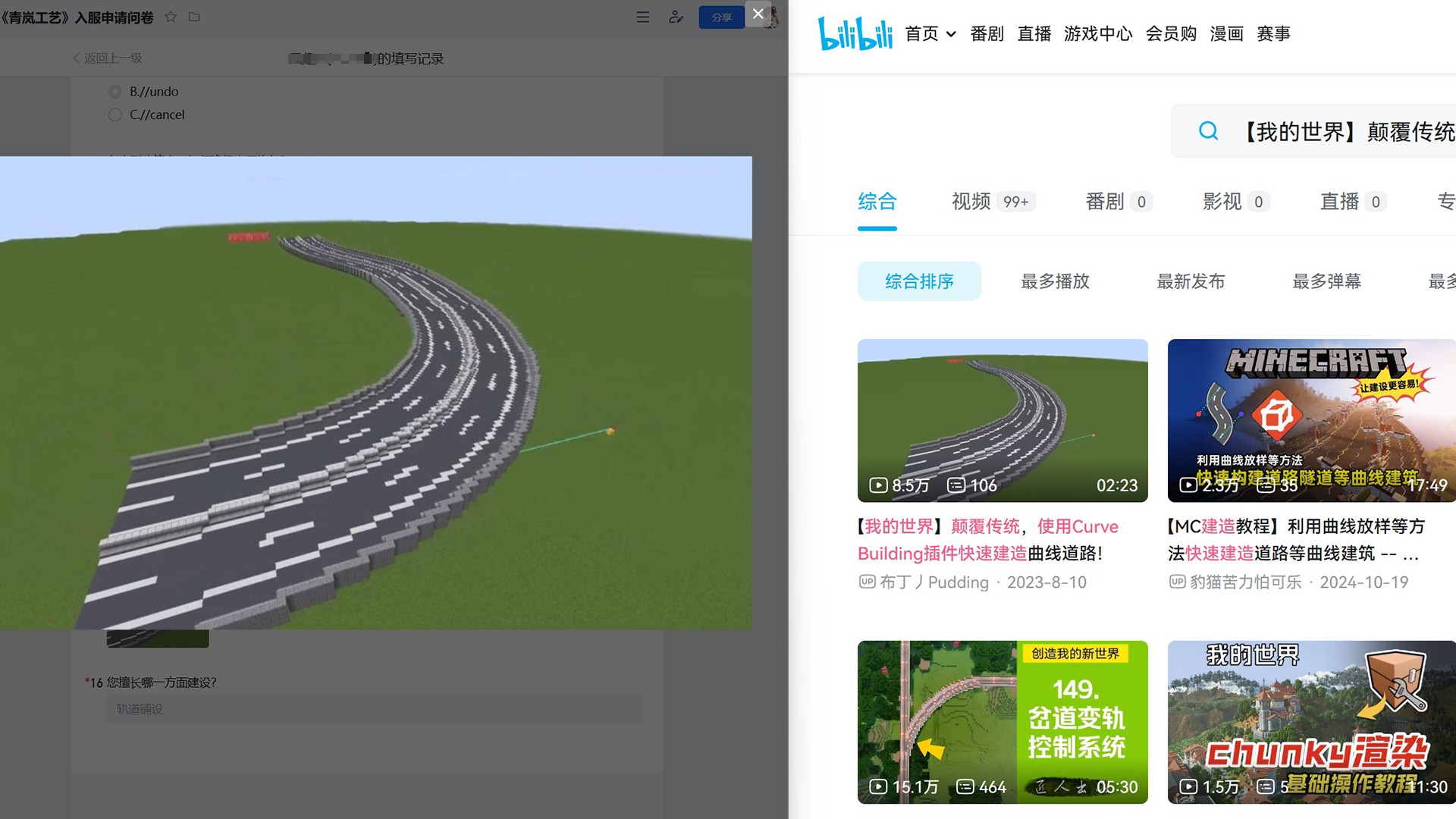Screen dimensions: 1456x819
Task: Open the chunky渲染 video thumbnail
Action: (x=1312, y=722)
